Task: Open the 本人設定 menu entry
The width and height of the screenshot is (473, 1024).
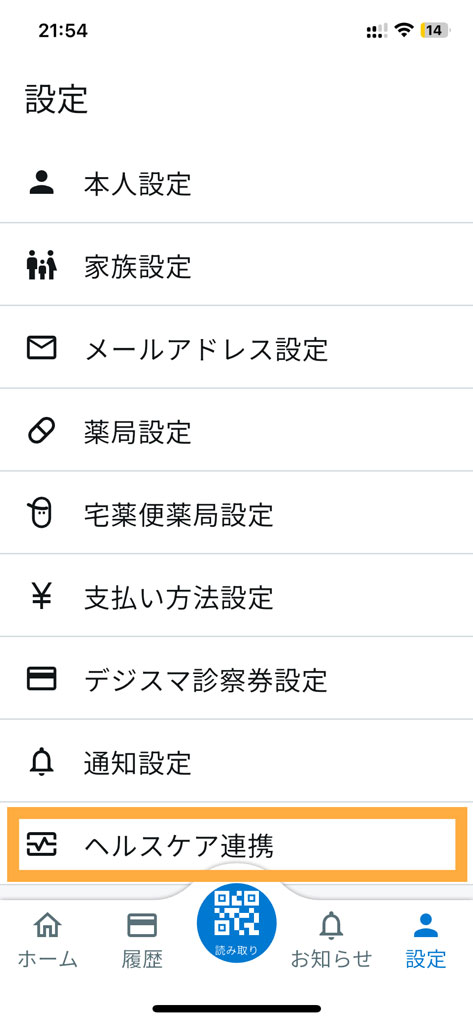Action: pyautogui.click(x=236, y=182)
